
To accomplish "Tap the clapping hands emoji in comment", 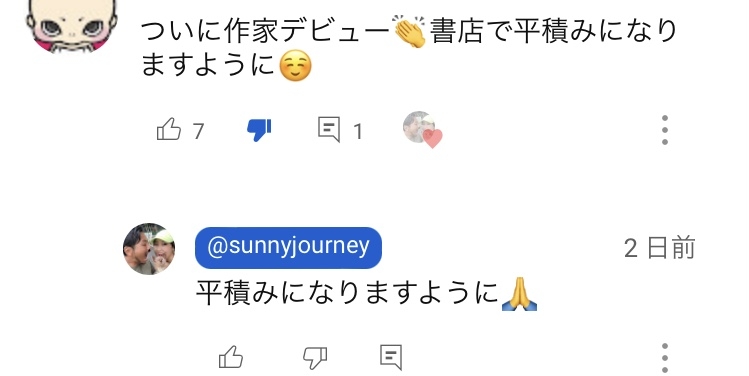I will tap(409, 32).
